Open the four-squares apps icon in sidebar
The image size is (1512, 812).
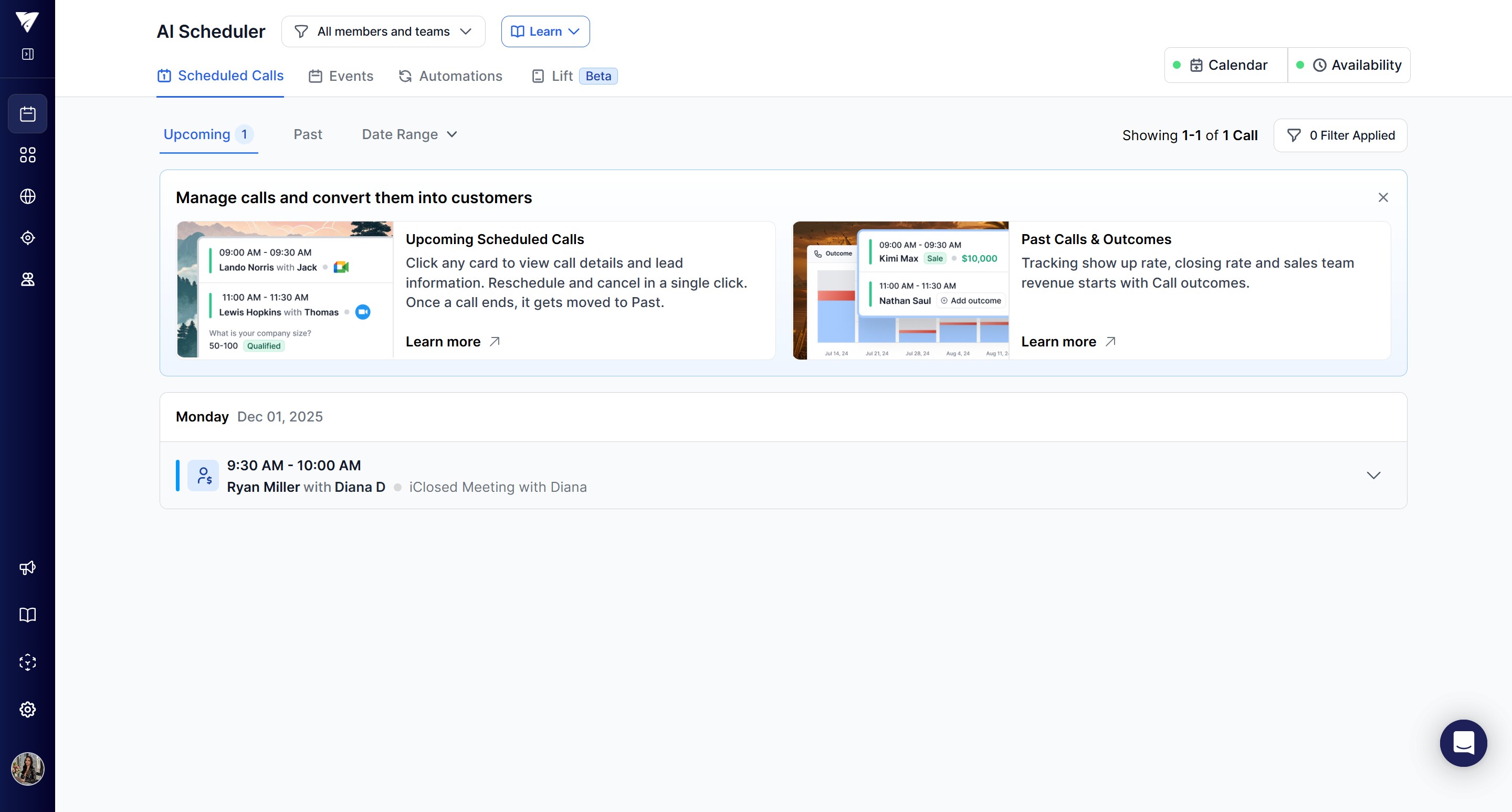coord(28,155)
